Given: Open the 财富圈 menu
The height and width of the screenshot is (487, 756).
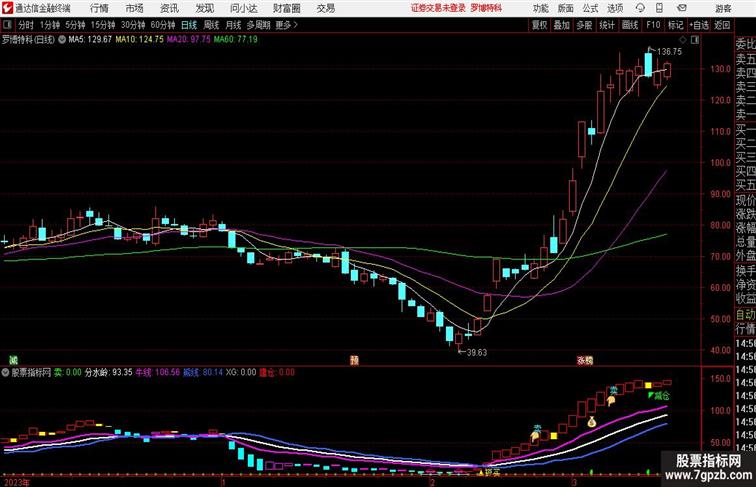Looking at the screenshot, I should (x=286, y=8).
